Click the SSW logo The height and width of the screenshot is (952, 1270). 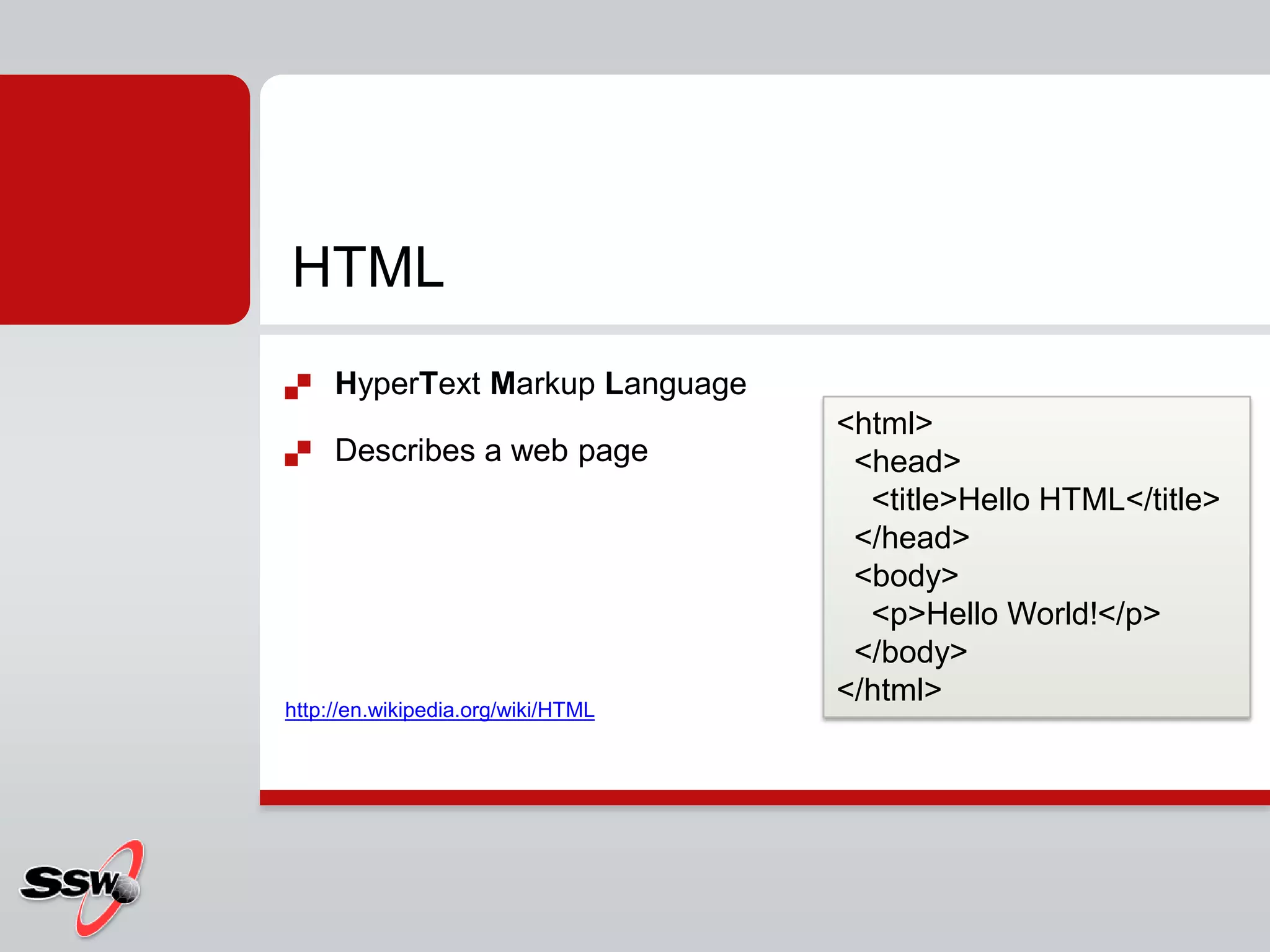81,886
